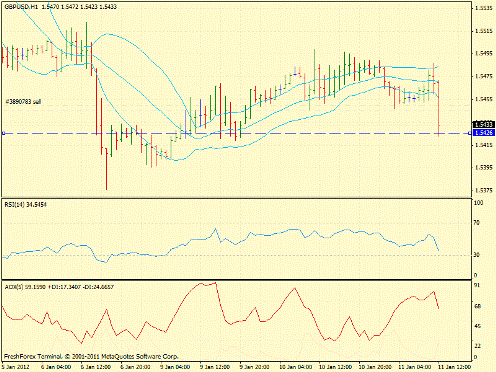This screenshot has height=372, width=496.
Task: Click the 1.5535 price scale label
Action: (484, 8)
